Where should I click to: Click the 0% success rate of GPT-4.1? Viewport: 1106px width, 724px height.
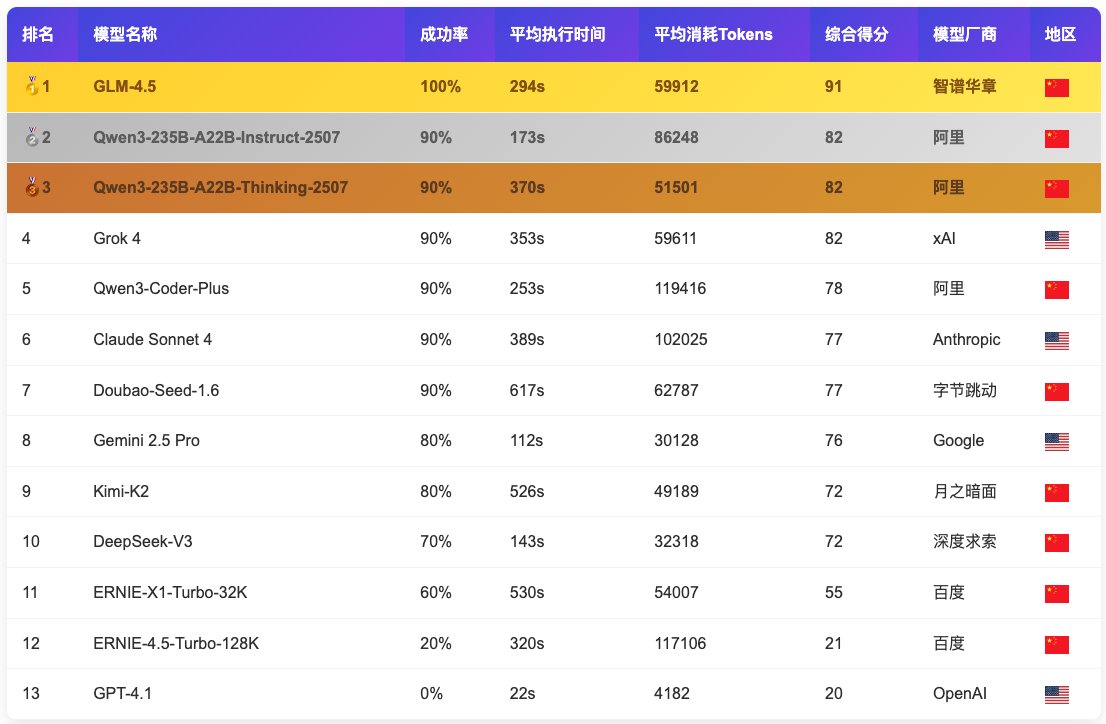pyautogui.click(x=431, y=693)
